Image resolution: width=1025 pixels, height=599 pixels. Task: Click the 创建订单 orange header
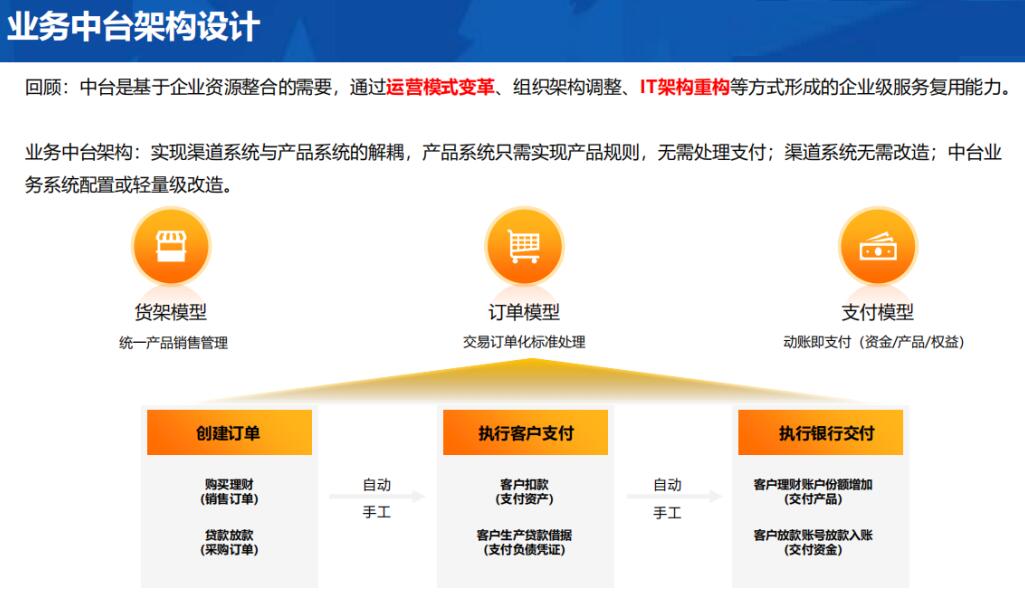pyautogui.click(x=229, y=432)
